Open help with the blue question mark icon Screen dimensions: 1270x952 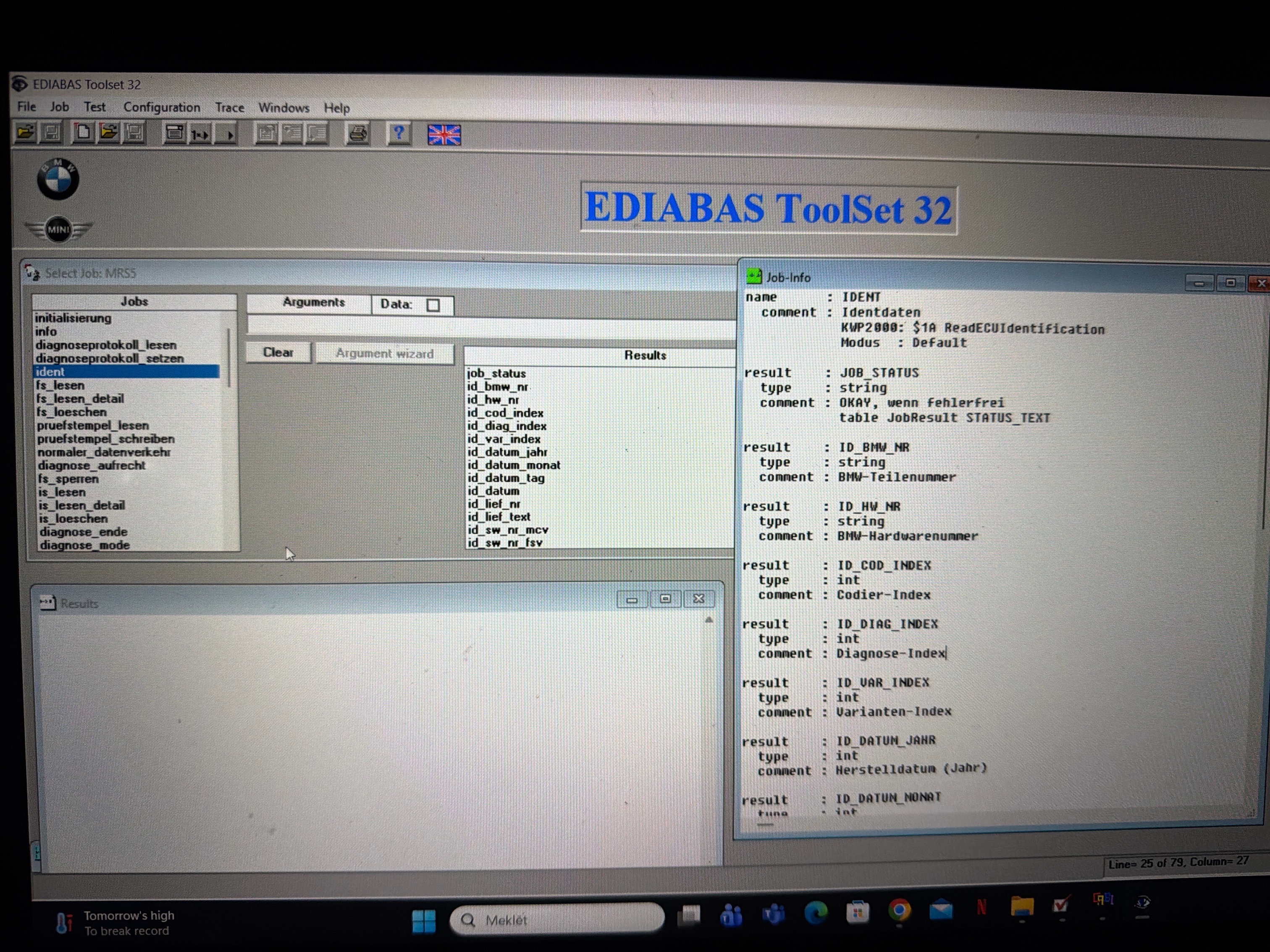(x=399, y=134)
